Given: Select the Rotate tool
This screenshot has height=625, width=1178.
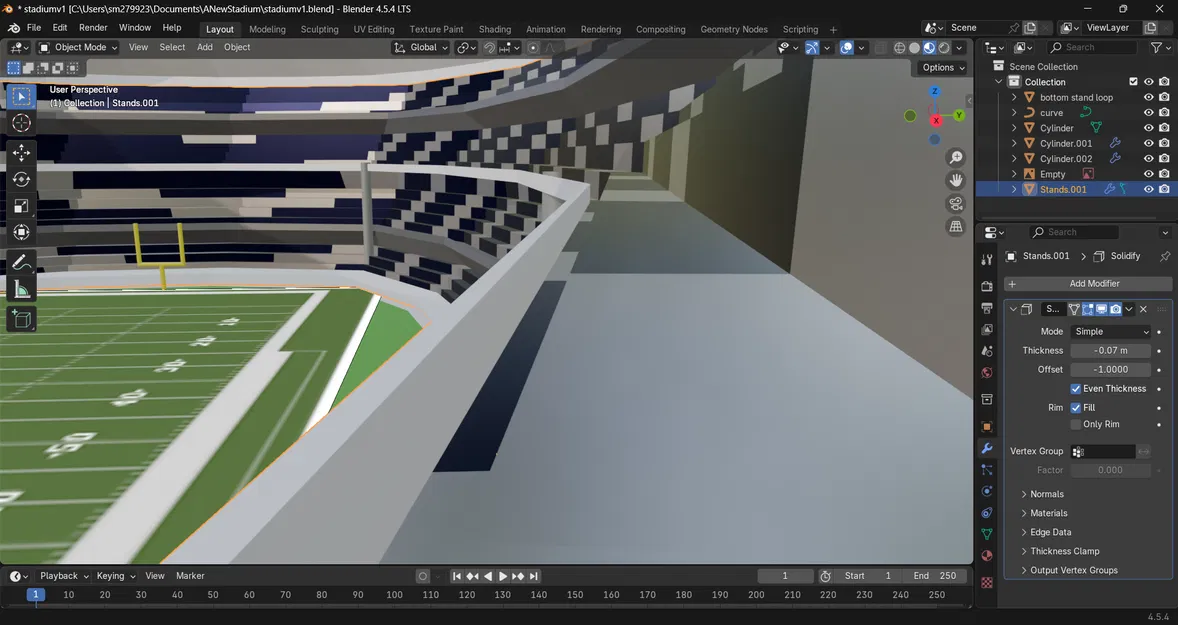Looking at the screenshot, I should (x=21, y=180).
